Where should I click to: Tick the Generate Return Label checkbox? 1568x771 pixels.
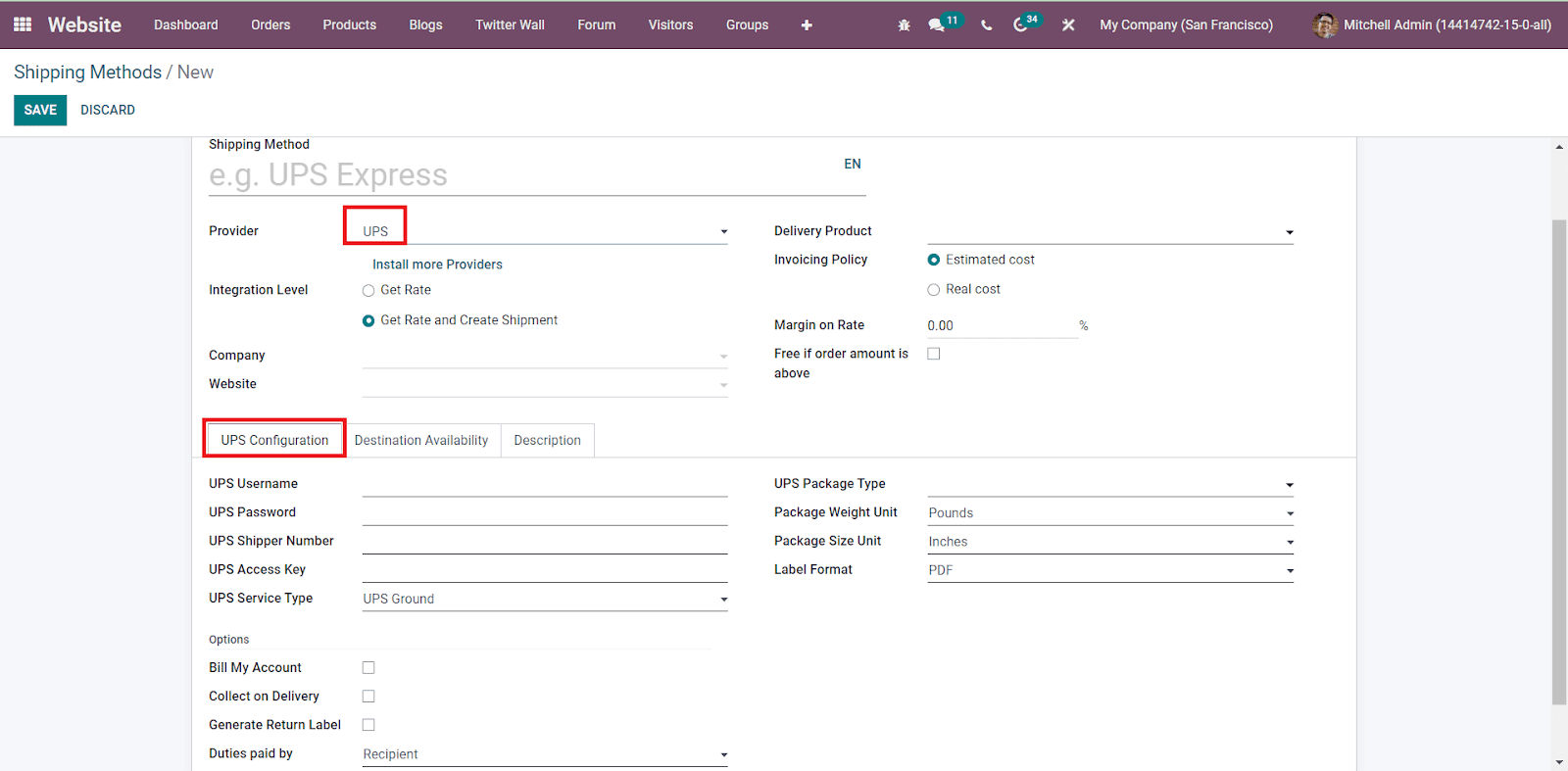368,724
